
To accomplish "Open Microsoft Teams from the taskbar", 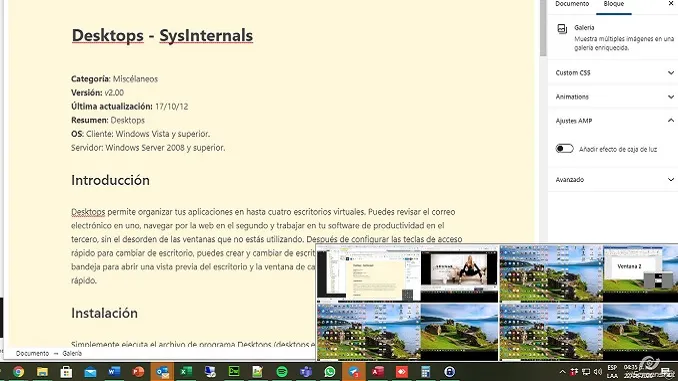I will click(306, 372).
